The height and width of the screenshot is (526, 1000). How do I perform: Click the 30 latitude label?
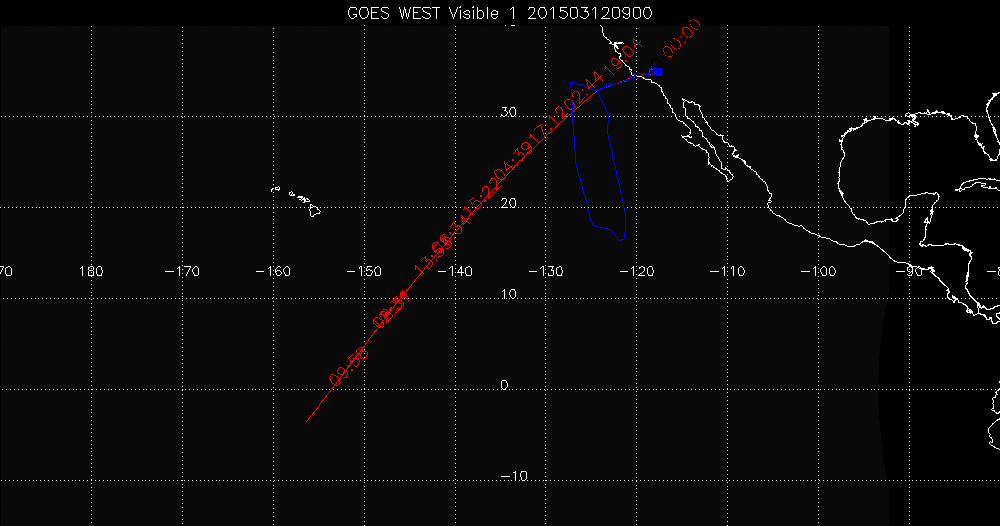click(508, 112)
